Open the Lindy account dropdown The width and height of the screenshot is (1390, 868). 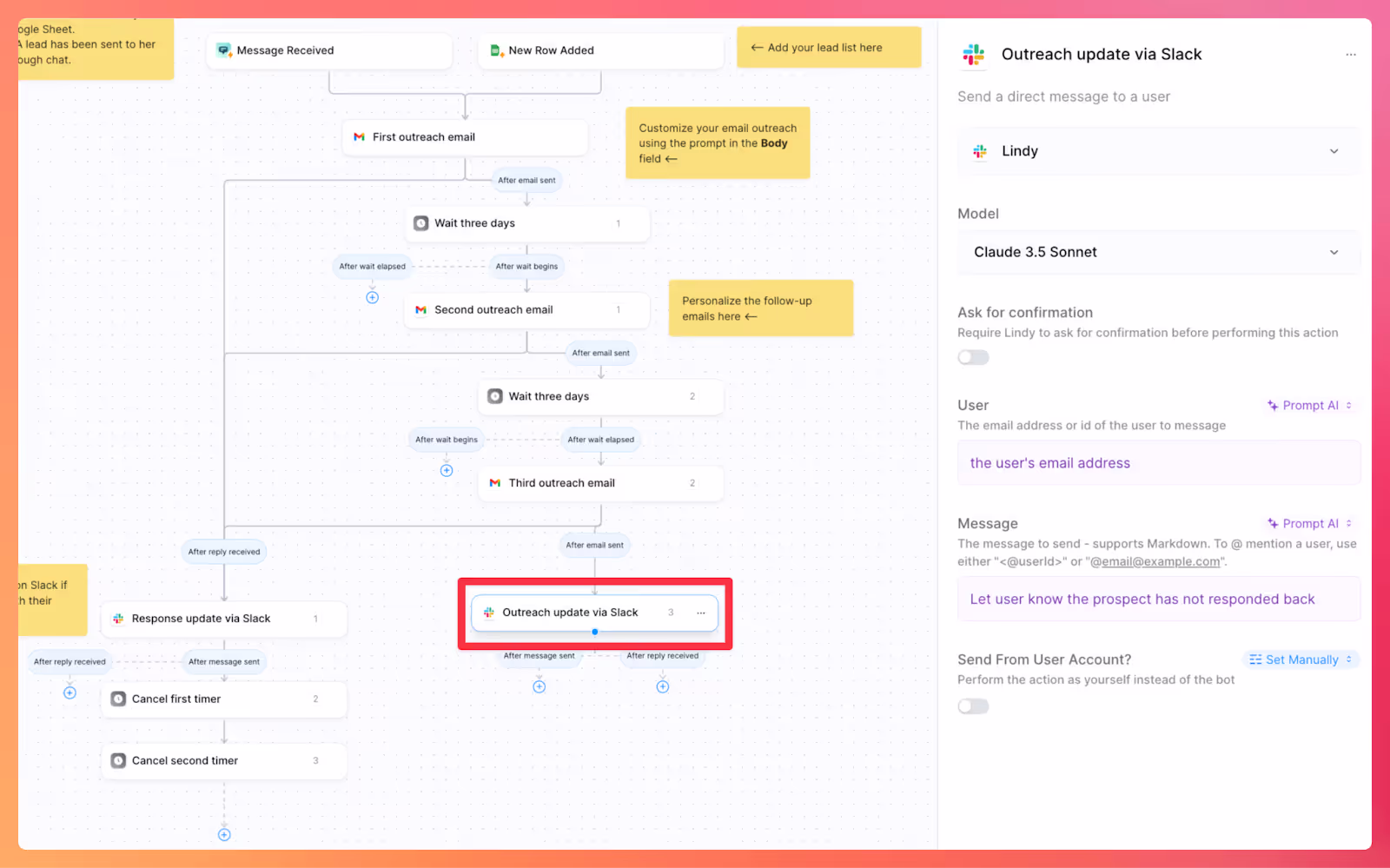point(1159,151)
